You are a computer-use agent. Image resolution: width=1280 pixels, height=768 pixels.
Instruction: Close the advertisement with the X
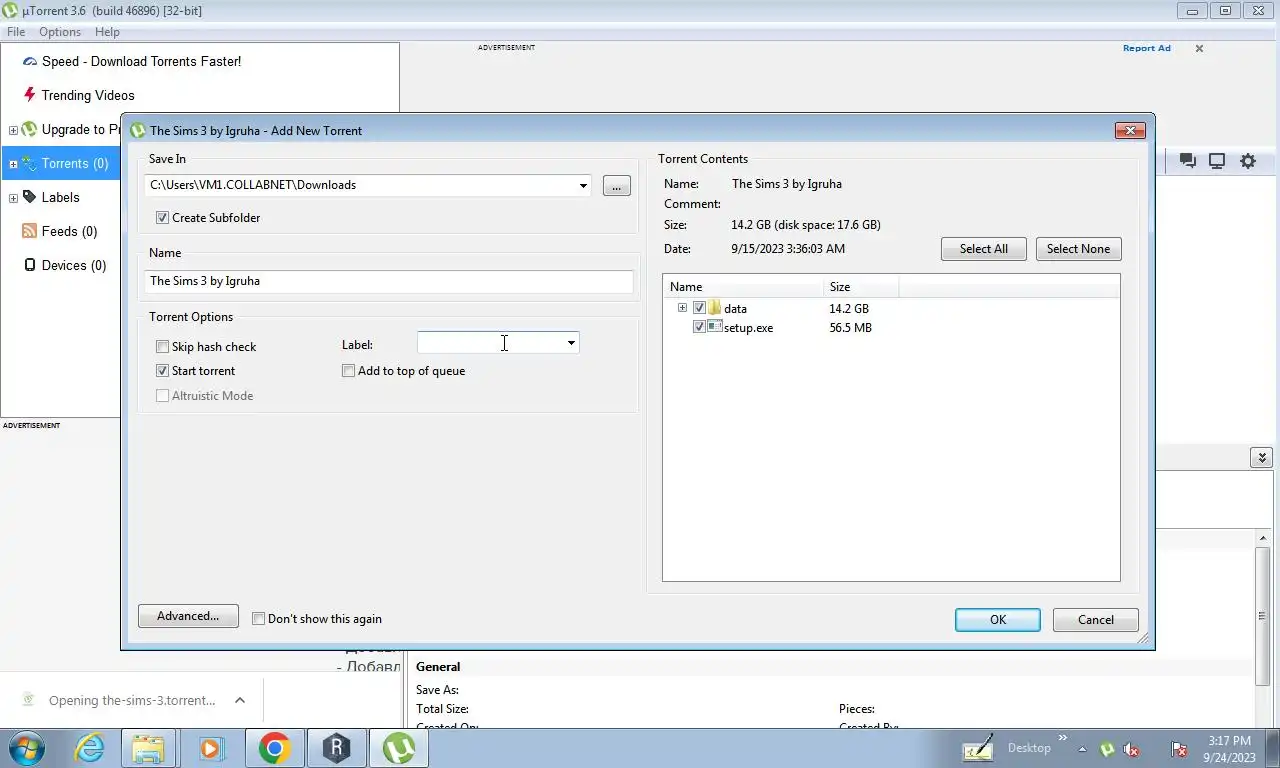click(1199, 48)
